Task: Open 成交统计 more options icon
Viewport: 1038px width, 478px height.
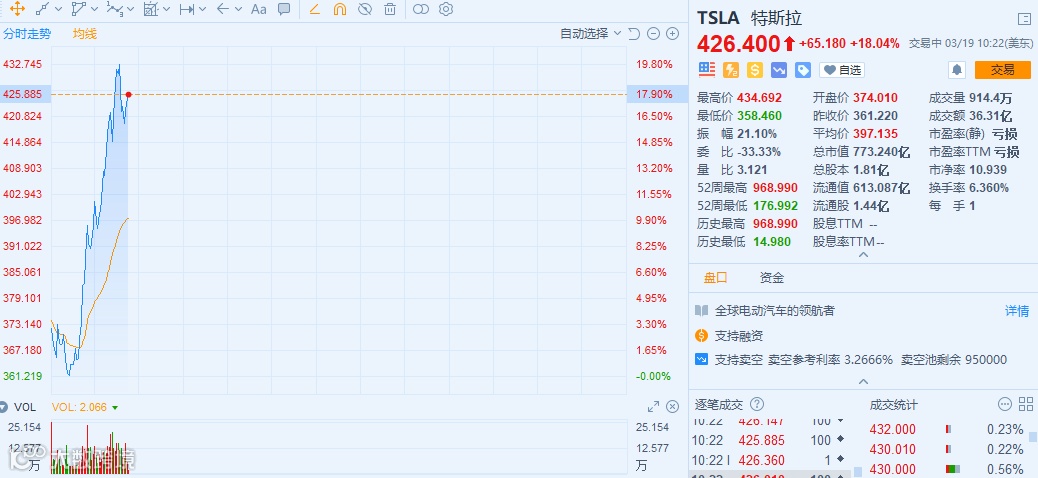Action: [x=1005, y=404]
